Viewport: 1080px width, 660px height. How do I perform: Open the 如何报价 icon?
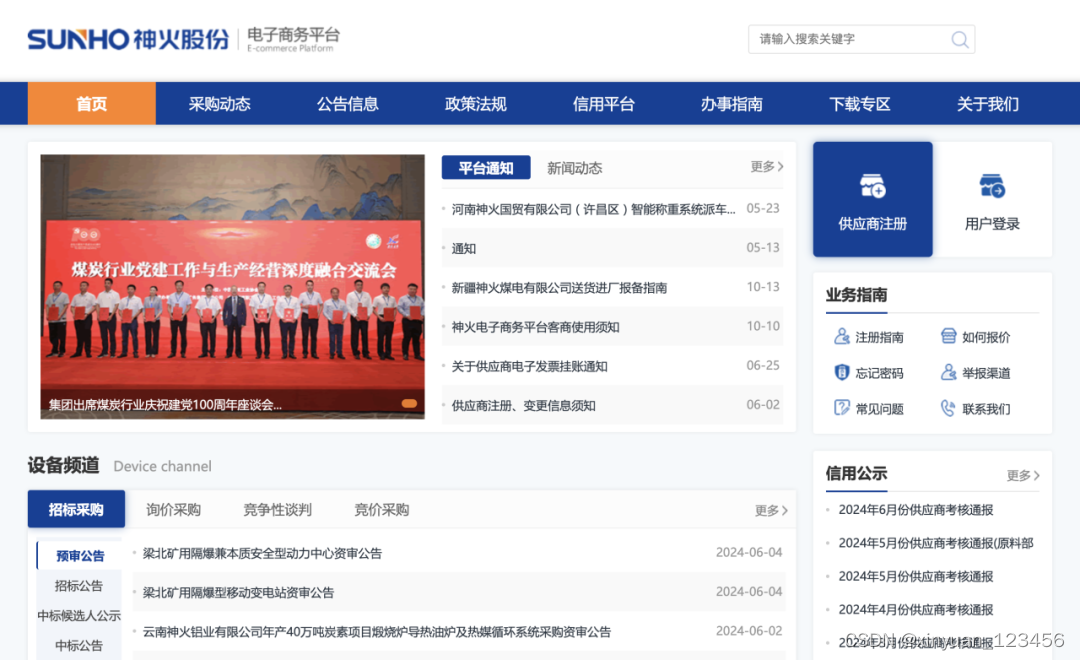[x=948, y=336]
